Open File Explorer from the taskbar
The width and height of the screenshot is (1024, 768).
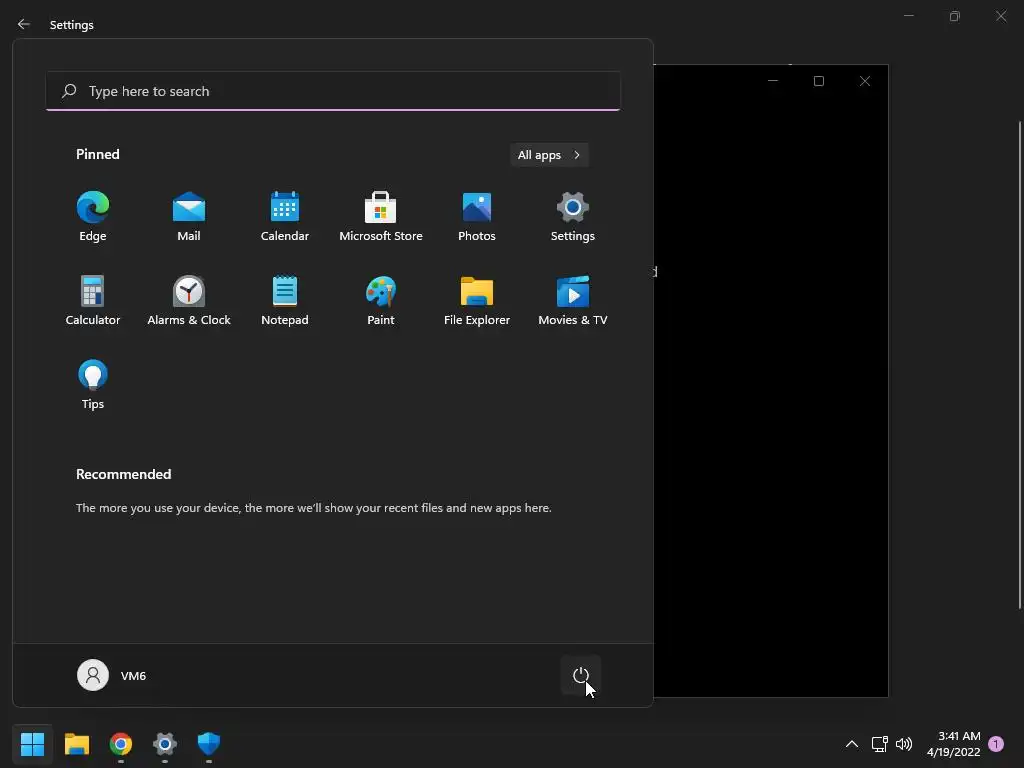pos(76,744)
